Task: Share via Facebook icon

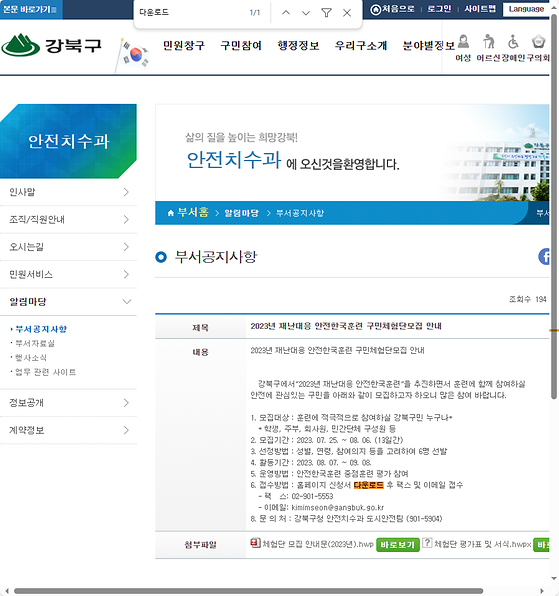Action: 544,257
